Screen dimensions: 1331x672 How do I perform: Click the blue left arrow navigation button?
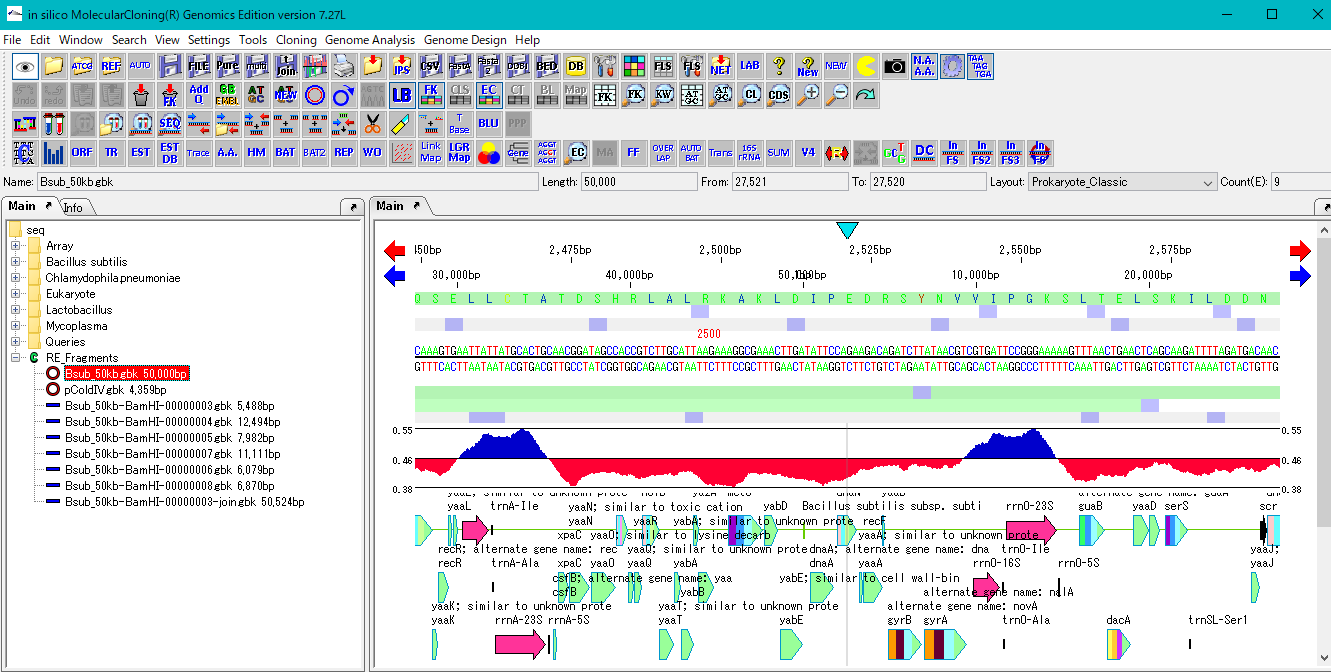pyautogui.click(x=395, y=277)
